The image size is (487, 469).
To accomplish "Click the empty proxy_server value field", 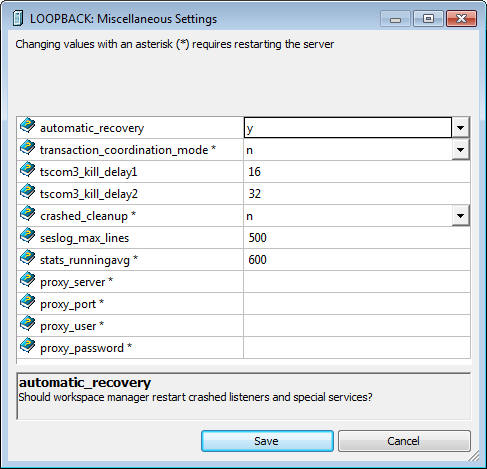I will tap(357, 282).
